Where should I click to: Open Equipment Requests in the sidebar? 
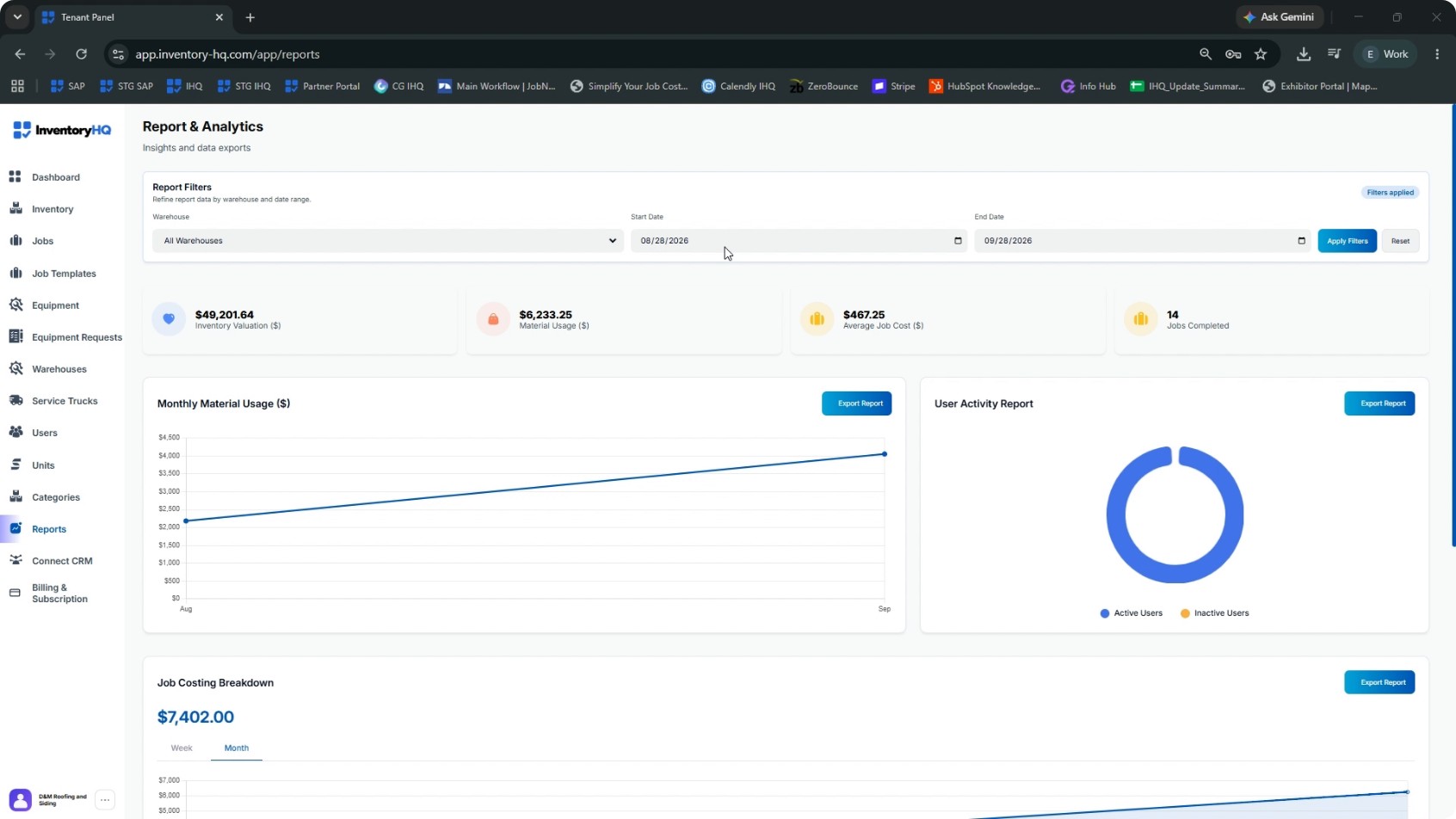pyautogui.click(x=77, y=337)
